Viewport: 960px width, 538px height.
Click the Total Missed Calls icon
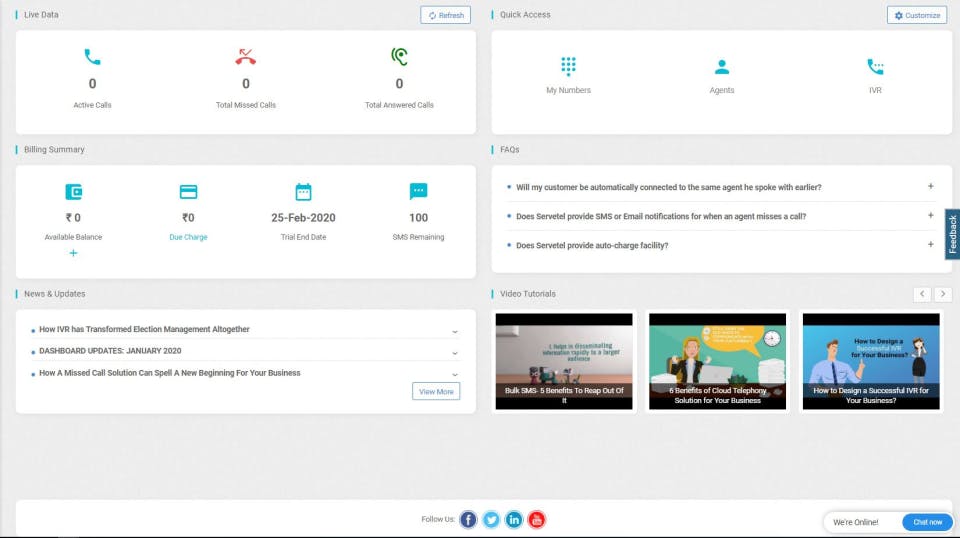point(246,56)
